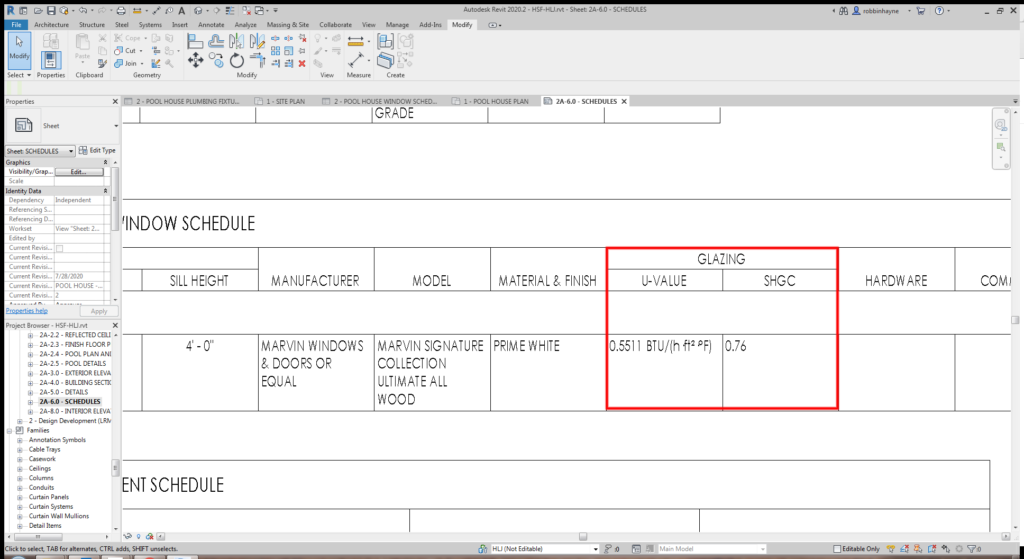Select the Modify arrow tool
Viewport: 1024px width, 559px height.
19,48
